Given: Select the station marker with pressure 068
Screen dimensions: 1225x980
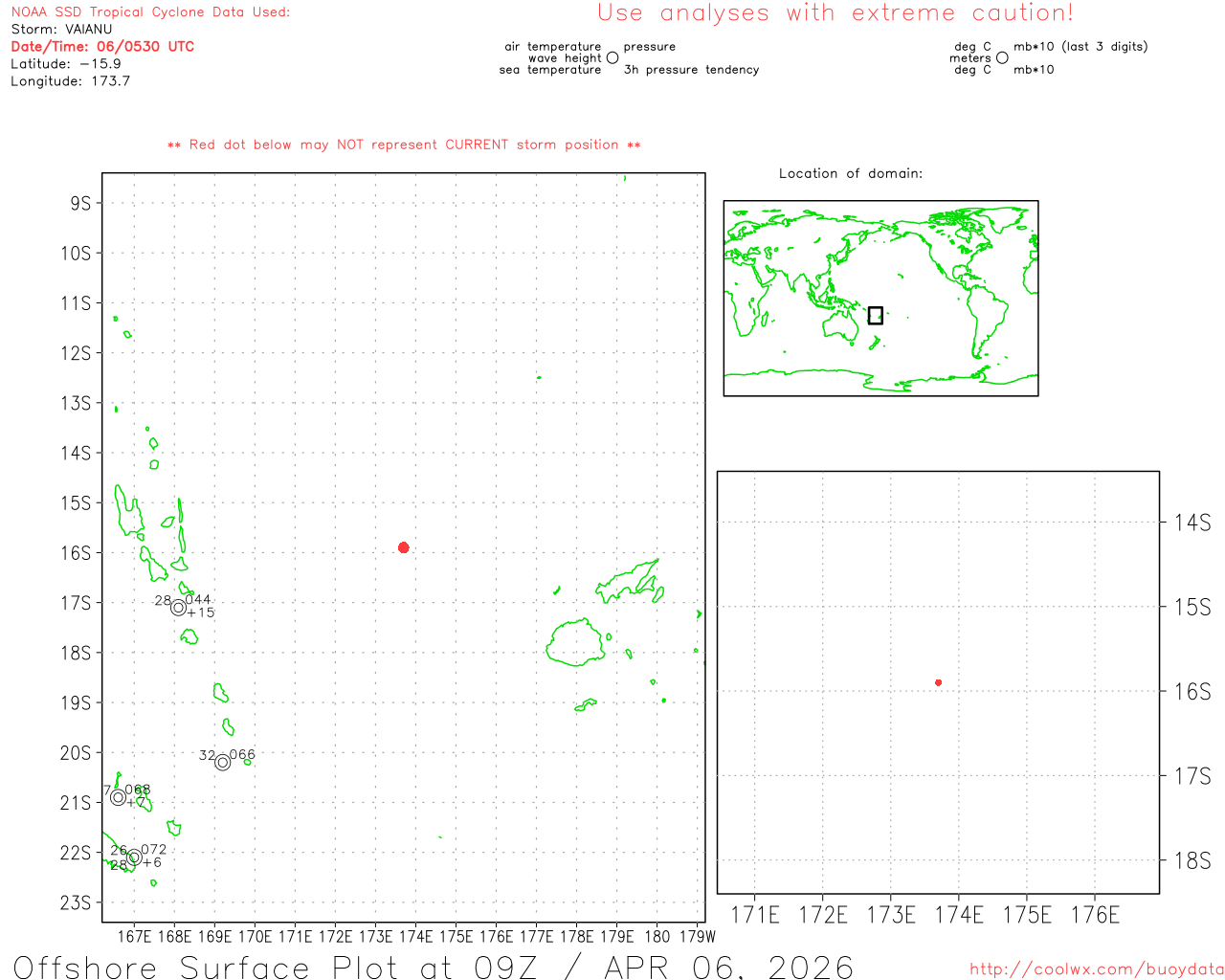Looking at the screenshot, I should click(x=118, y=797).
